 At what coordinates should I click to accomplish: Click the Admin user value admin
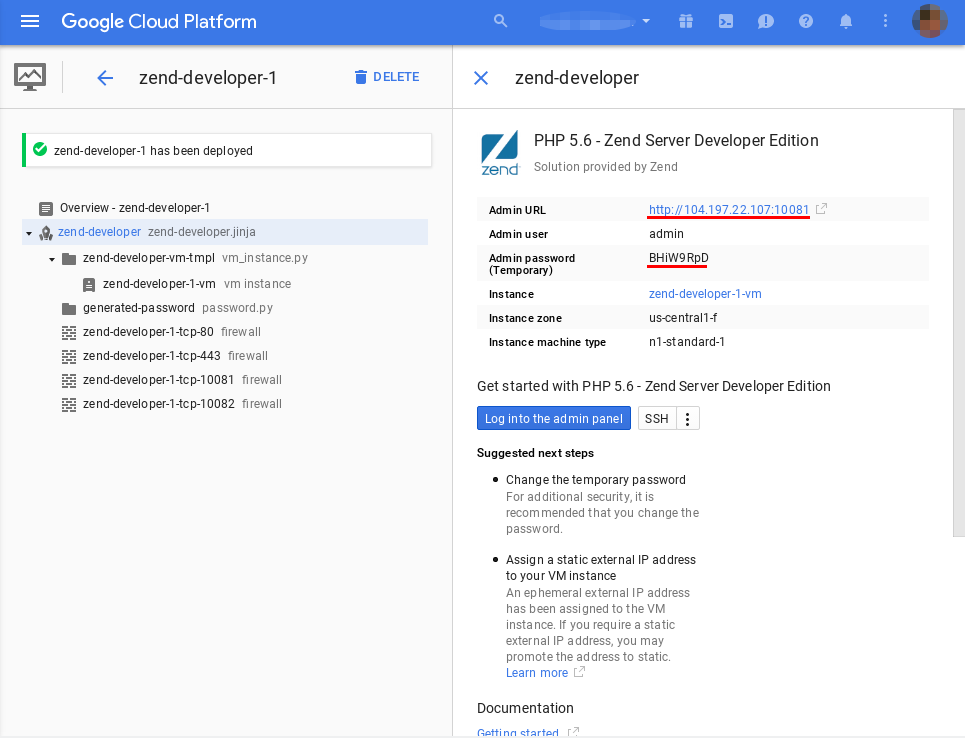[666, 234]
